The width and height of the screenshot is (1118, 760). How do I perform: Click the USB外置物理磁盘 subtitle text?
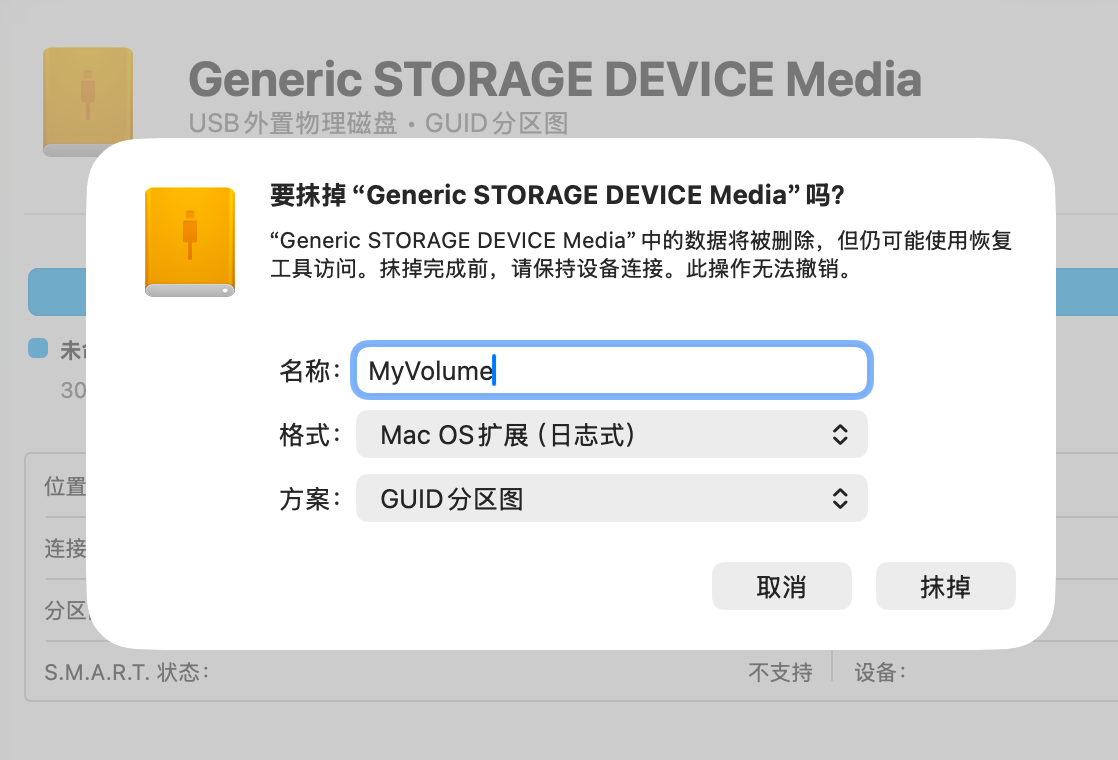click(294, 124)
